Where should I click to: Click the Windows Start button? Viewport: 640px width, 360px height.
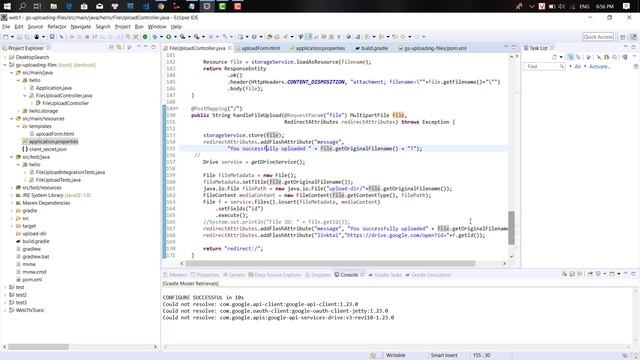7,6
